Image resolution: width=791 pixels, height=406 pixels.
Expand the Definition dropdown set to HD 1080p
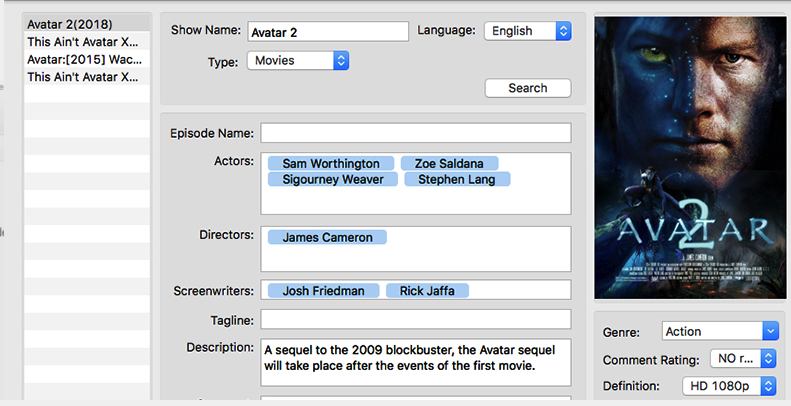coord(729,385)
